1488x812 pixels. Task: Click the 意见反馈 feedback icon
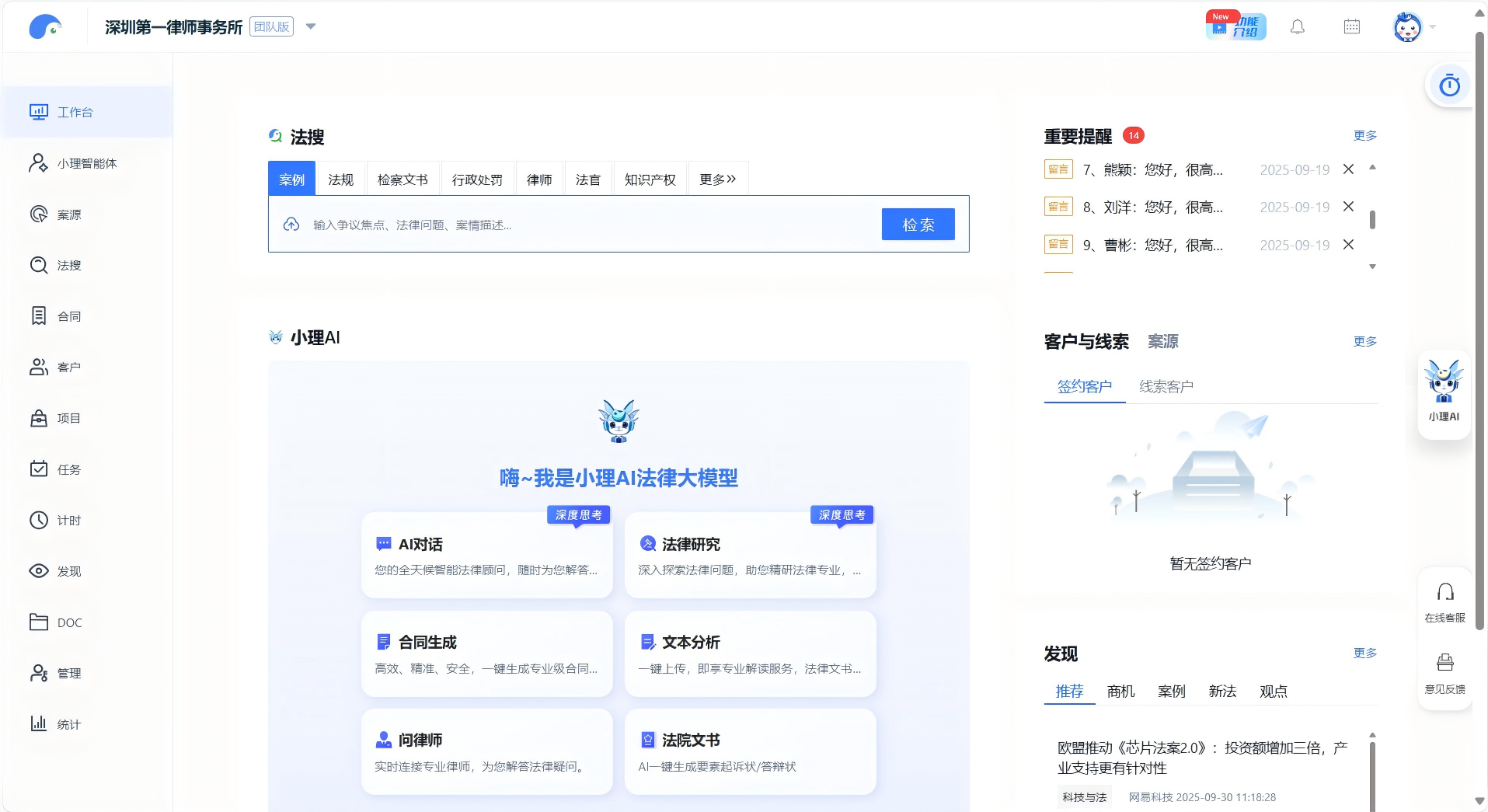click(1444, 672)
